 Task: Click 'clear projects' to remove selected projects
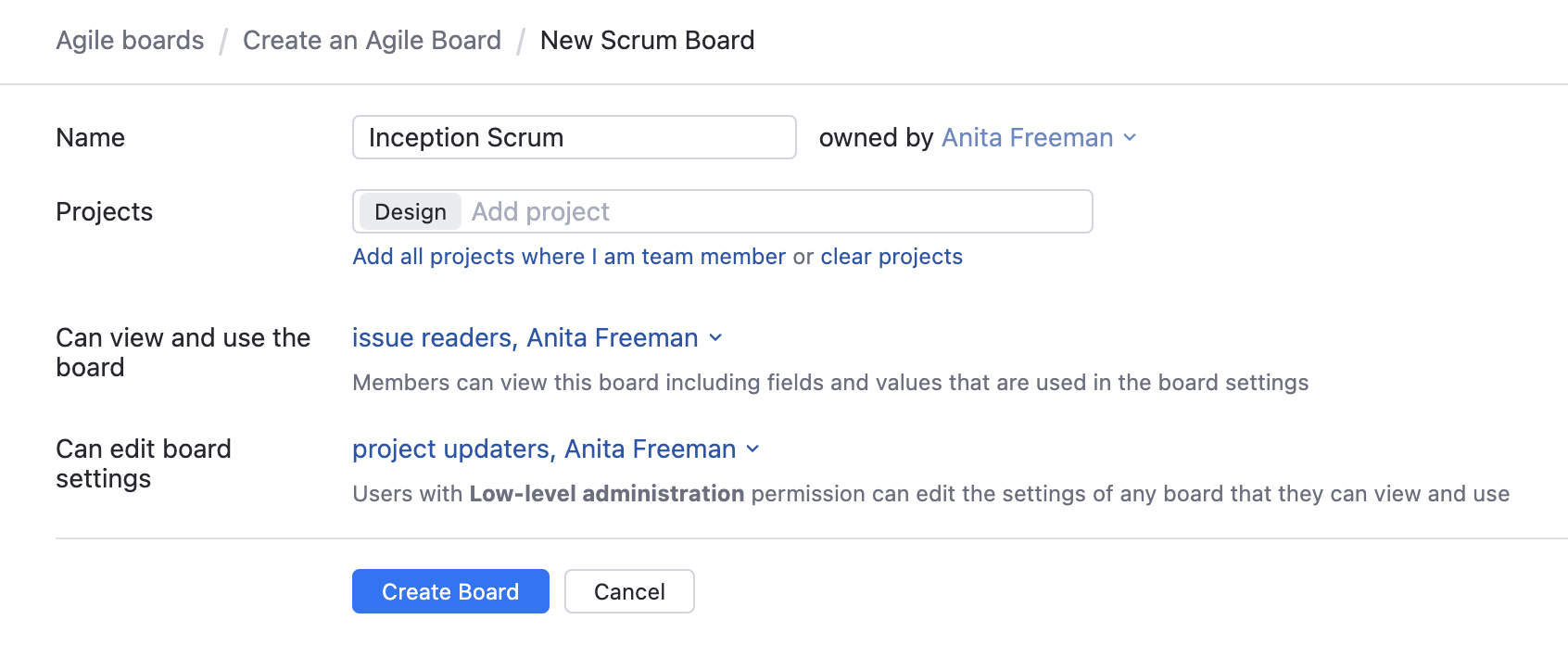pyautogui.click(x=891, y=257)
